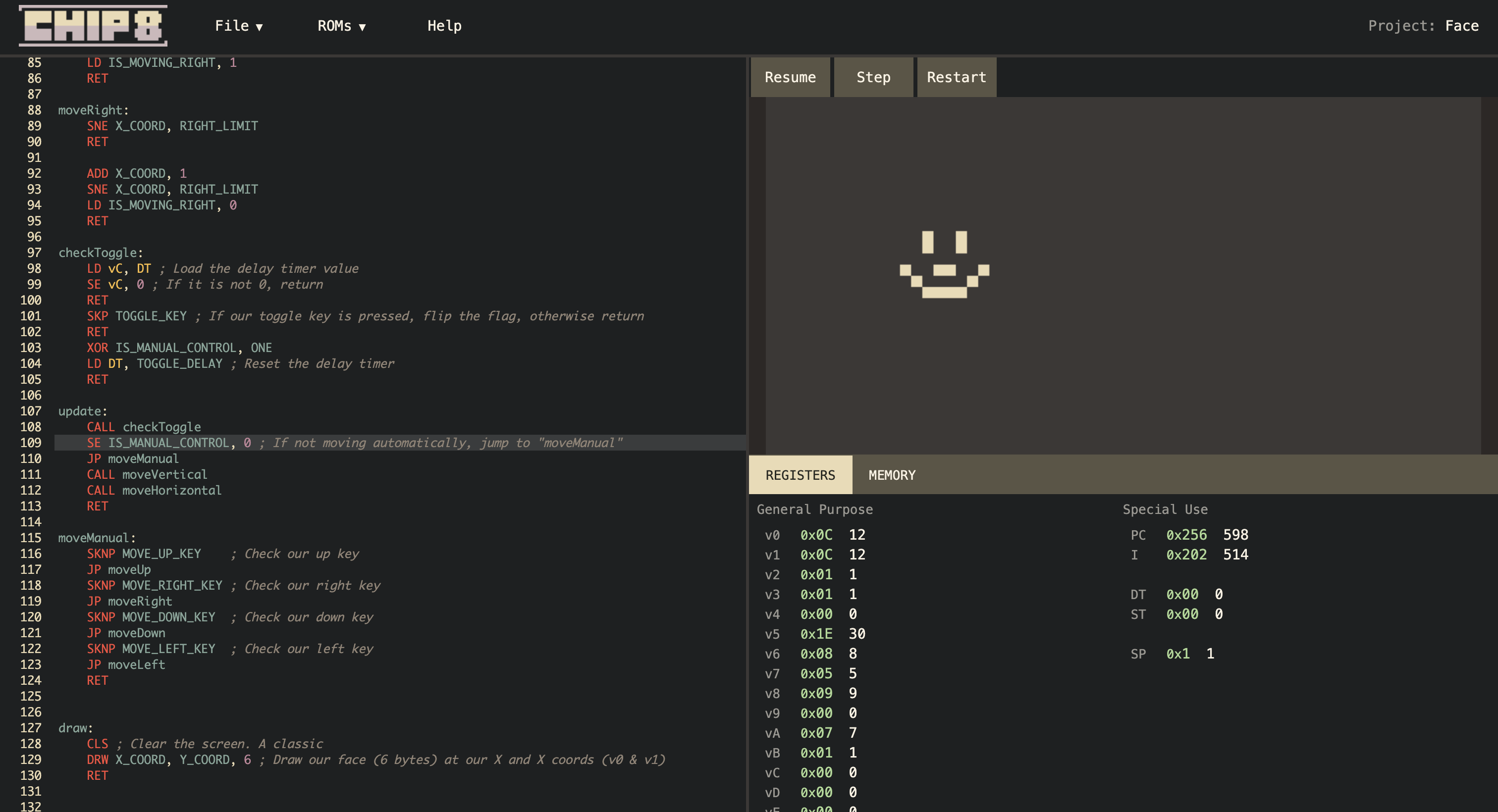Image resolution: width=1498 pixels, height=812 pixels.
Task: Click the Step button
Action: point(873,77)
